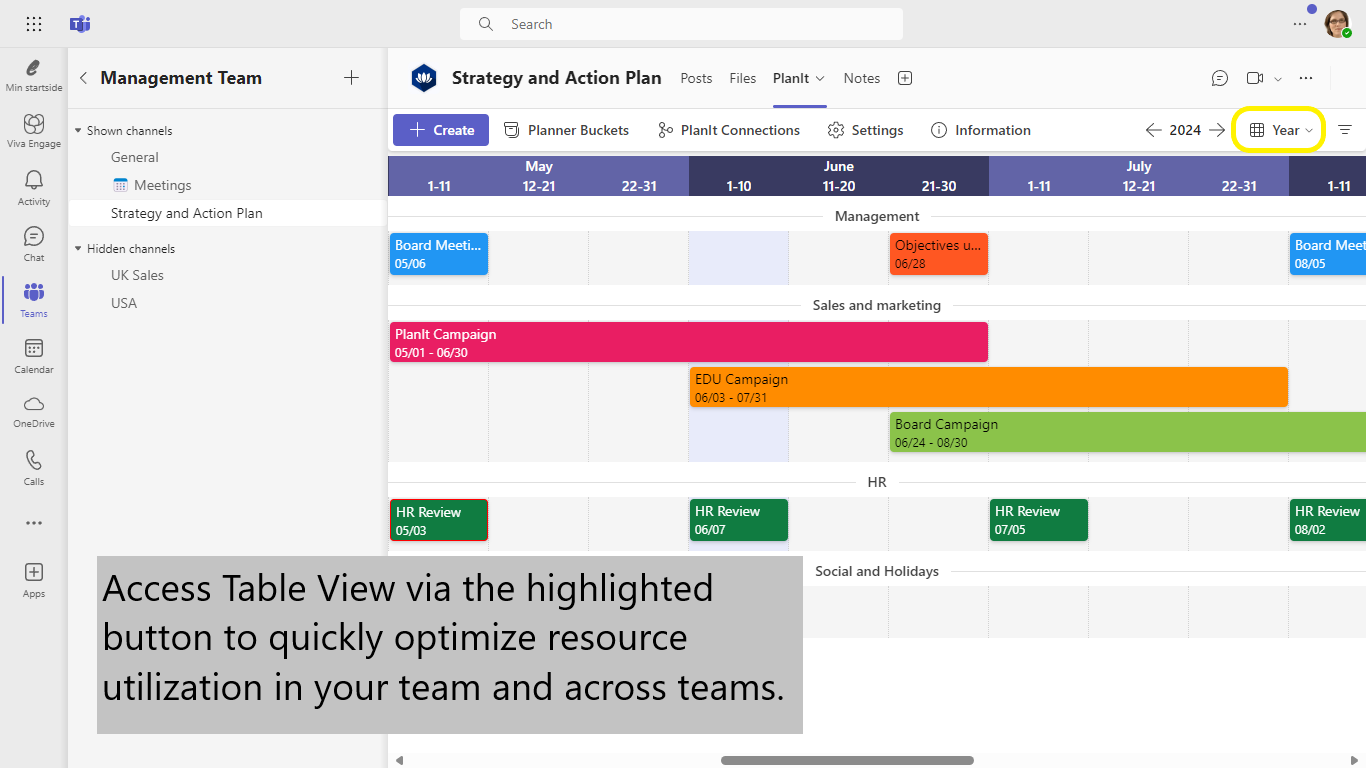This screenshot has width=1366, height=768.
Task: Open PlanIt Connections
Action: [x=729, y=130]
